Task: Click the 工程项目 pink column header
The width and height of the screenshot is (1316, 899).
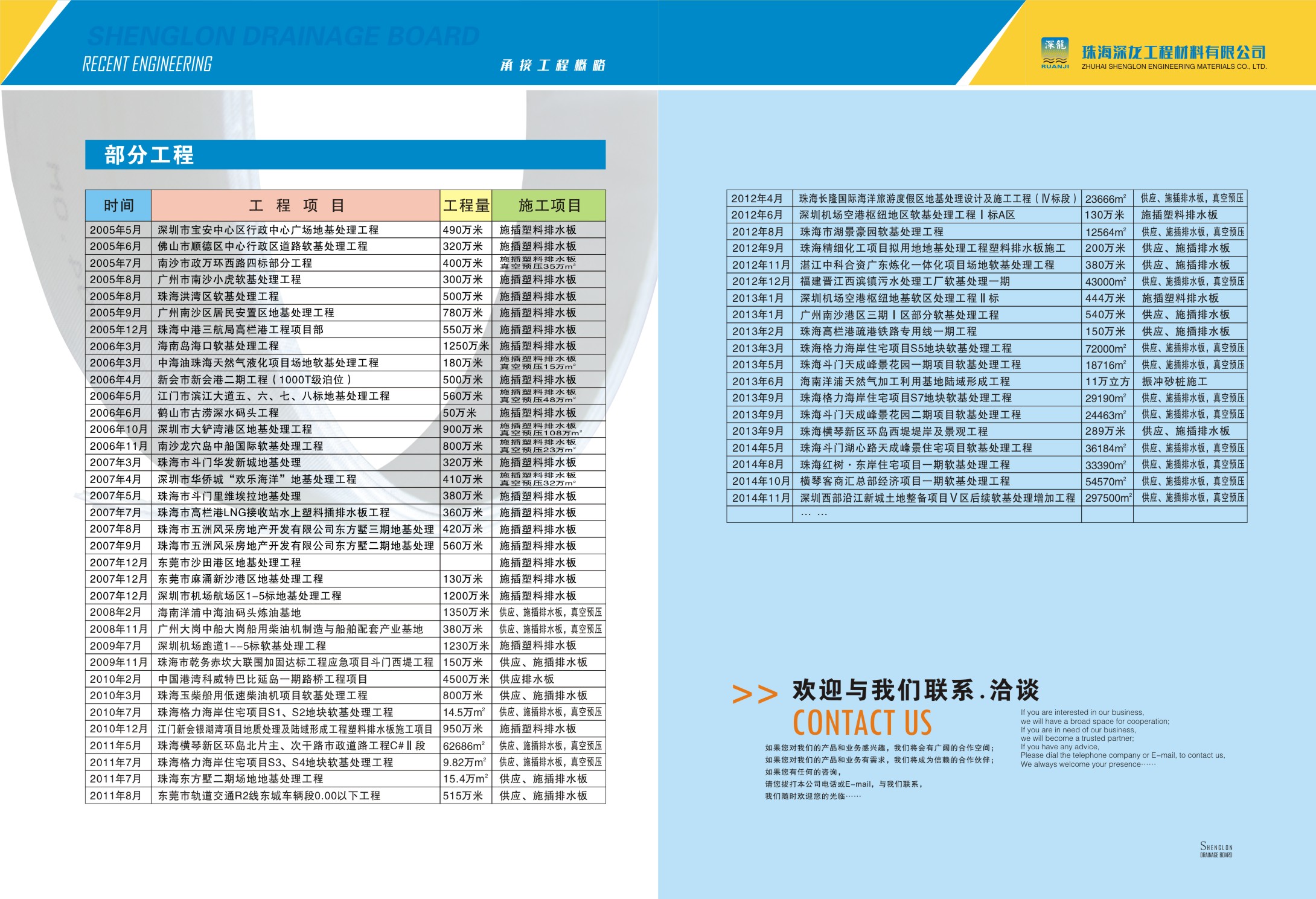Action: (x=295, y=205)
